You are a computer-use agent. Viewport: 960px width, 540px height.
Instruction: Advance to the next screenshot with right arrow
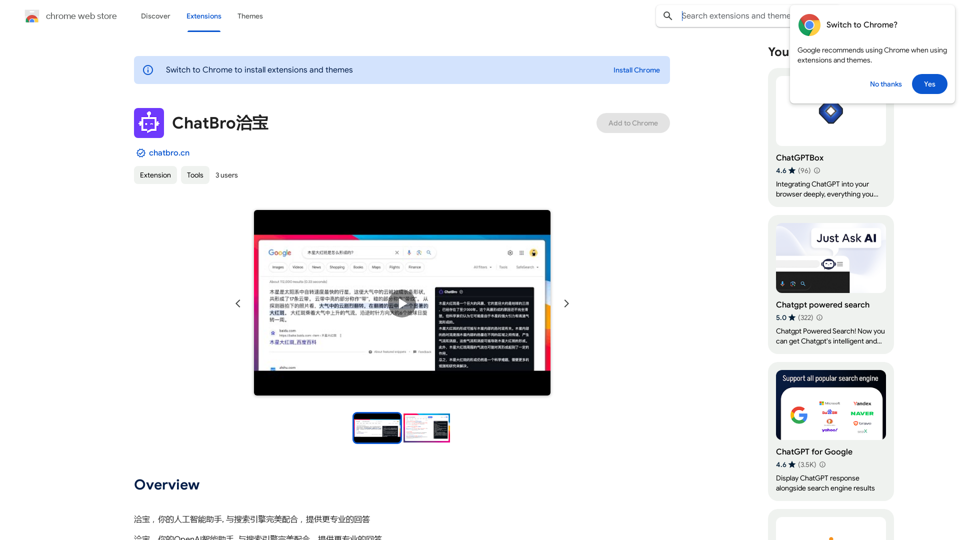(566, 303)
